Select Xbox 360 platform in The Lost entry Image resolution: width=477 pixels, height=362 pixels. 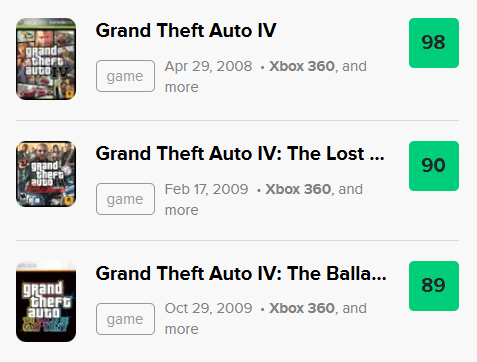point(298,189)
